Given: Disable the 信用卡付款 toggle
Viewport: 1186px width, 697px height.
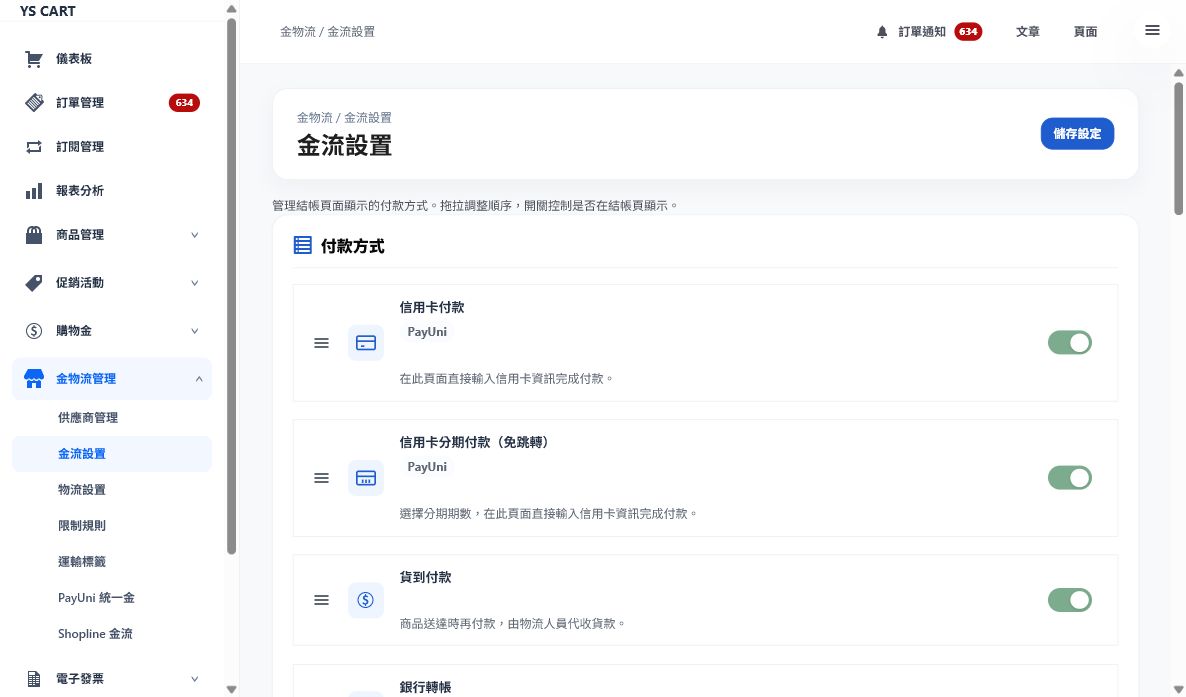Looking at the screenshot, I should point(1070,343).
